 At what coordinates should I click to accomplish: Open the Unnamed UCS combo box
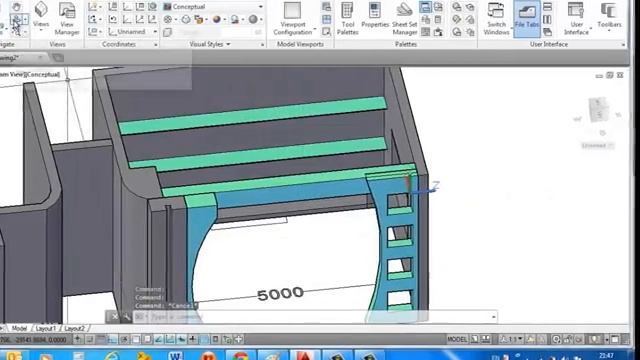pos(133,31)
